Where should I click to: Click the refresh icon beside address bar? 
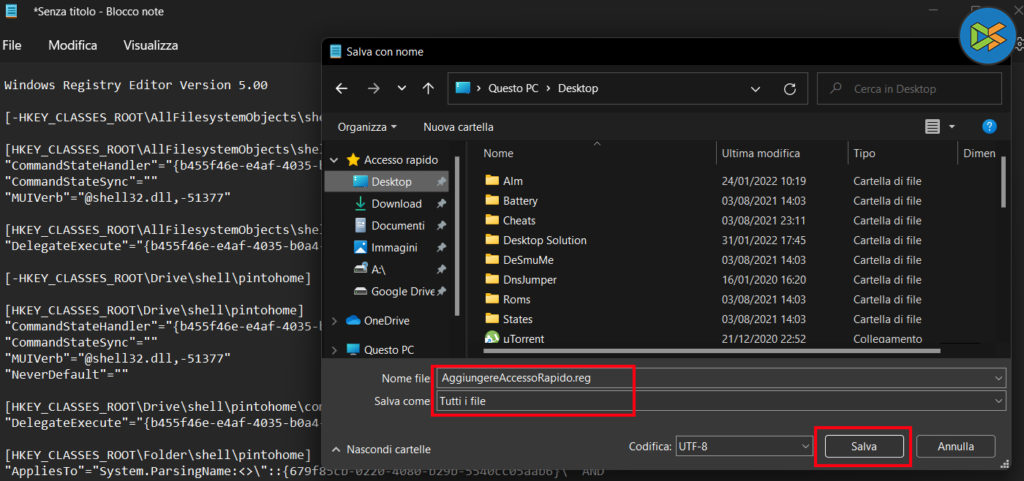[789, 88]
